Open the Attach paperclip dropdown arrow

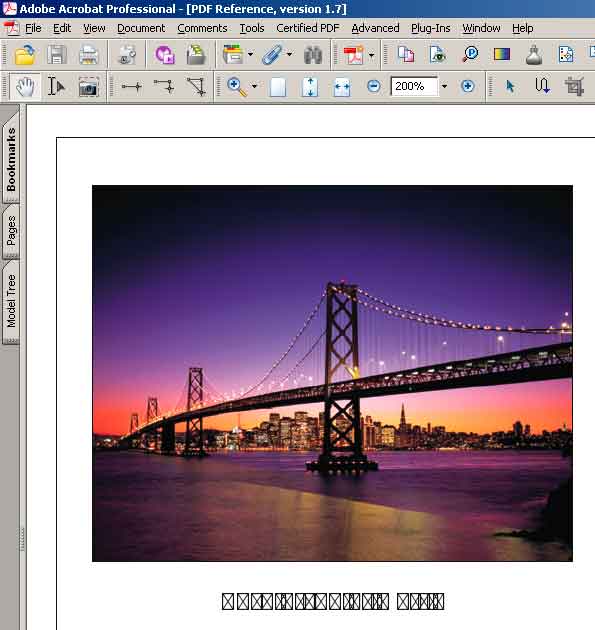(289, 54)
